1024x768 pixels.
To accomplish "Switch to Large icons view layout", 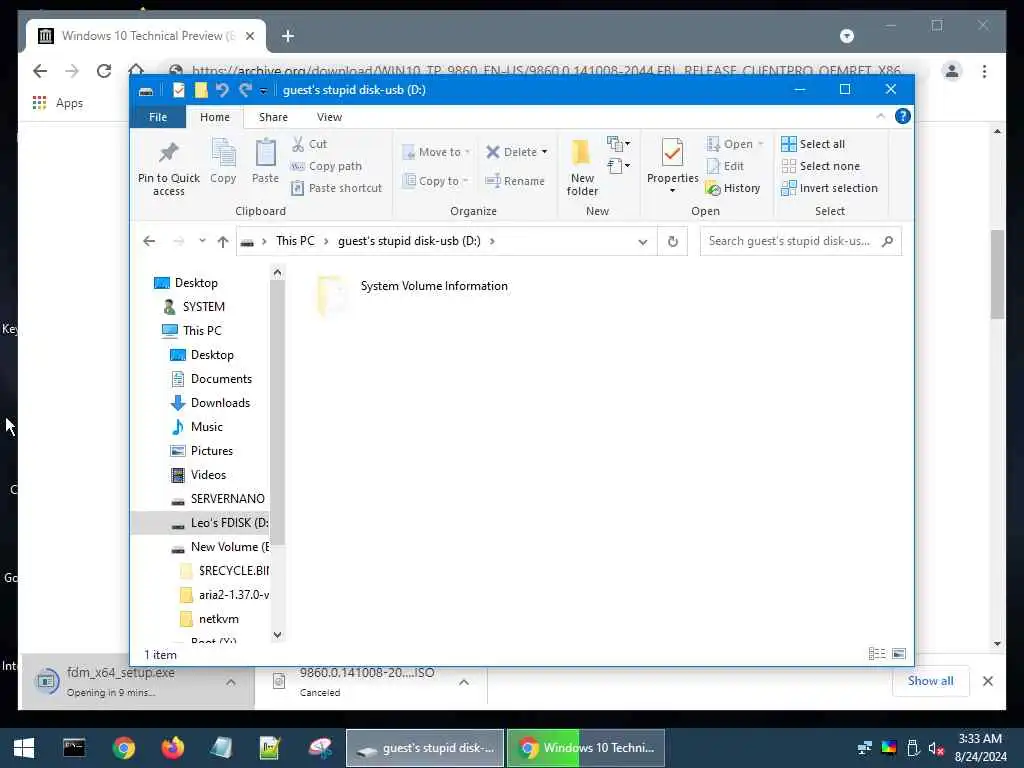I will tap(899, 653).
